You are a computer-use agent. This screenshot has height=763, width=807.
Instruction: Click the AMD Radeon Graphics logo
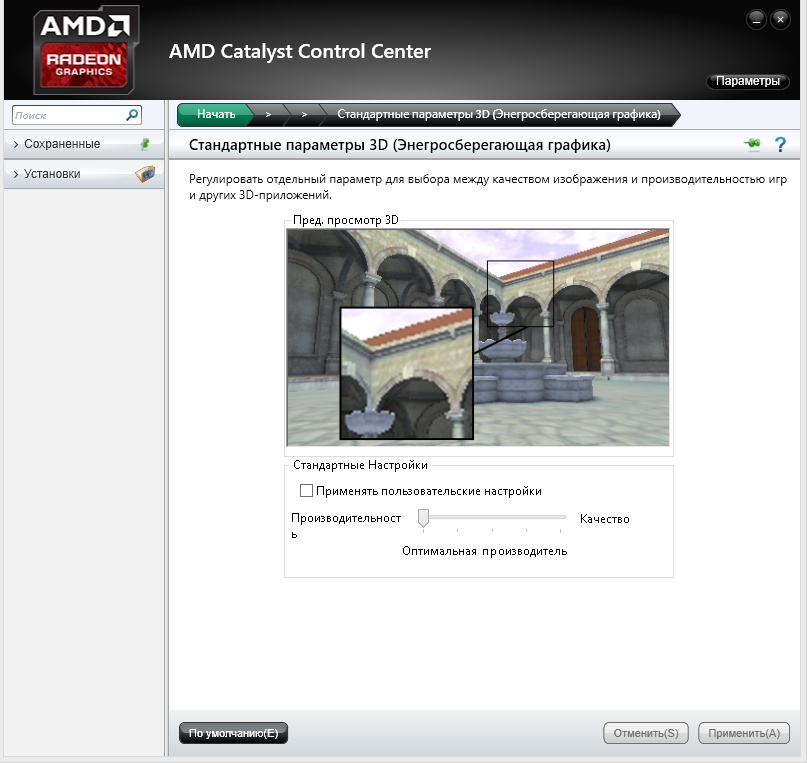pos(86,50)
